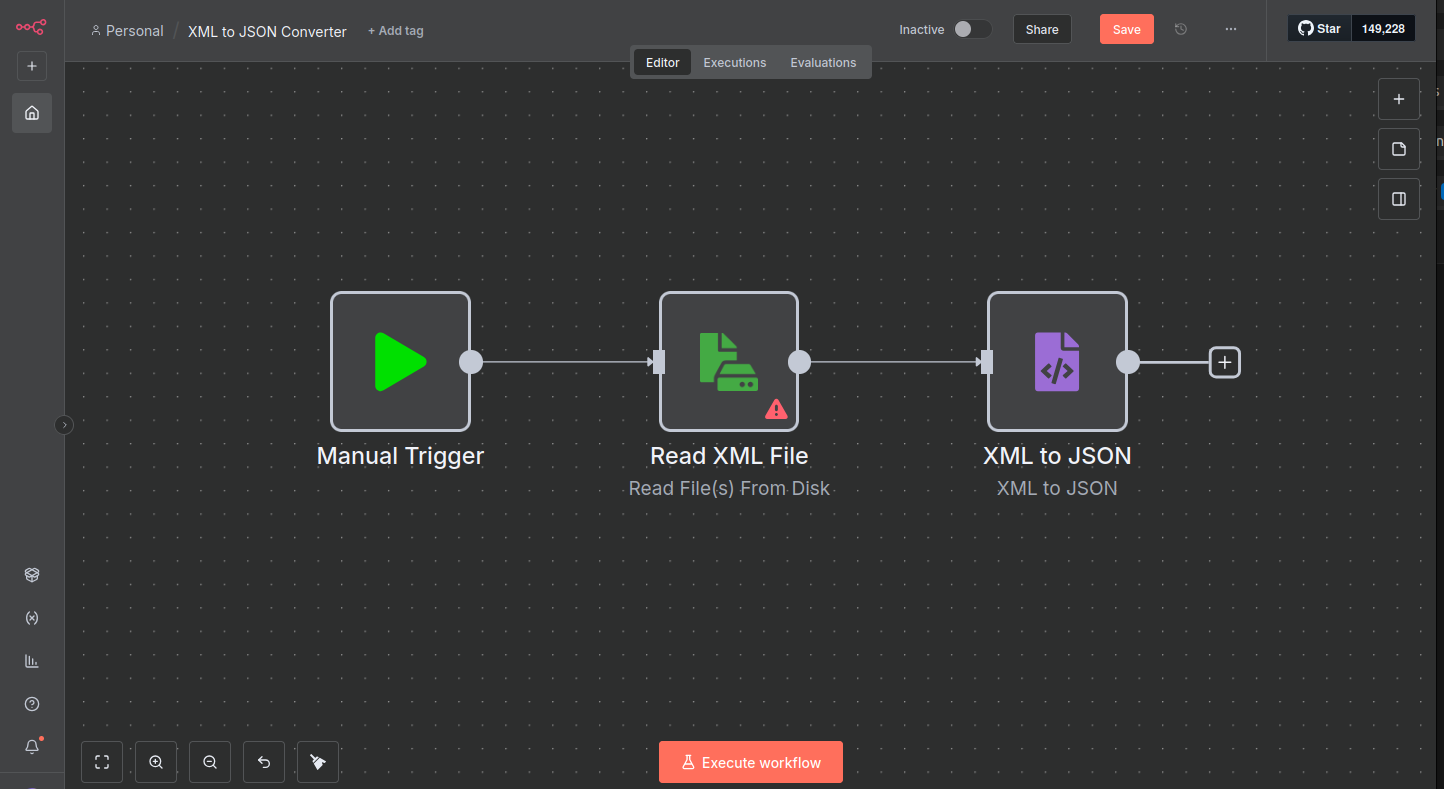Open the Variables icon in sidebar
Image resolution: width=1444 pixels, height=789 pixels.
click(32, 618)
